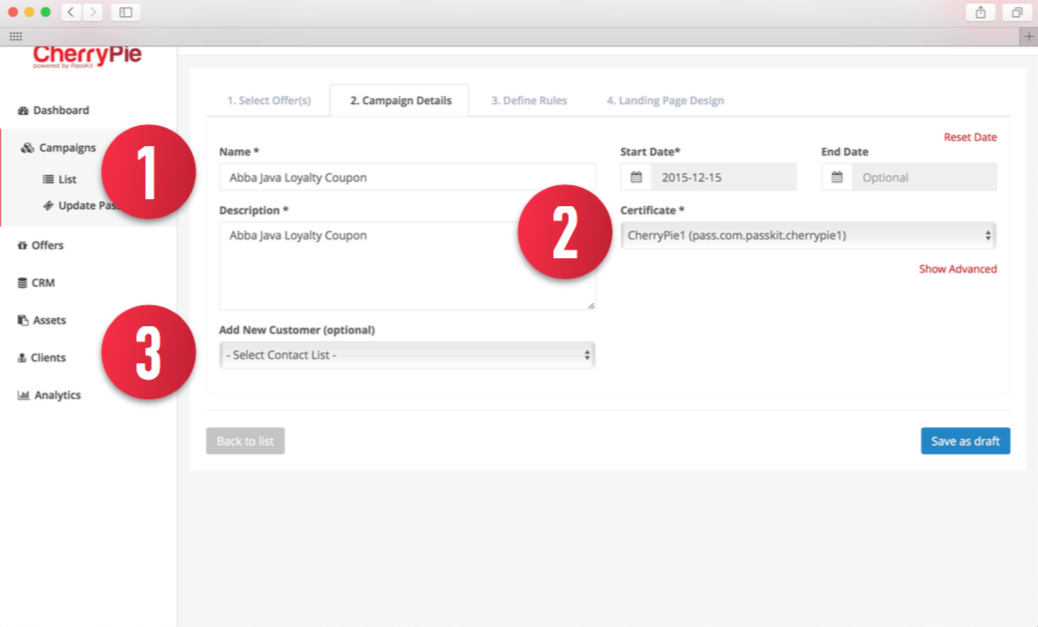Go to Landing Page Design tab
Screen dimensions: 1038x627
(x=665, y=101)
